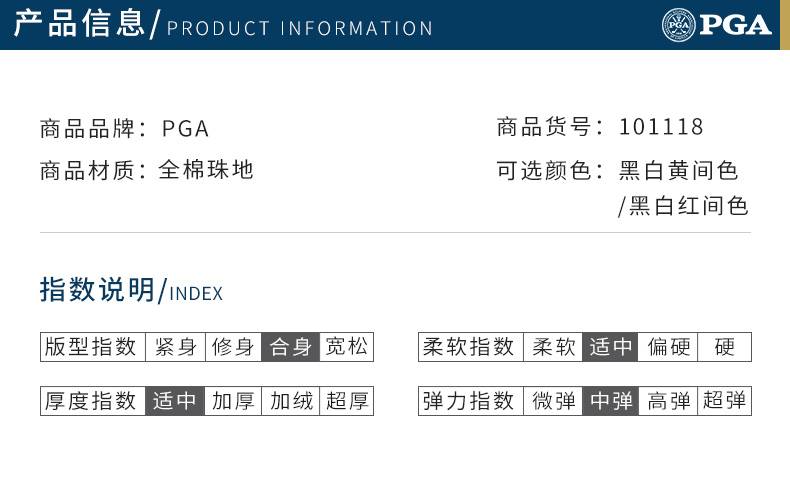Click the PGA logo emblem
This screenshot has height=500, width=790.
tap(678, 25)
